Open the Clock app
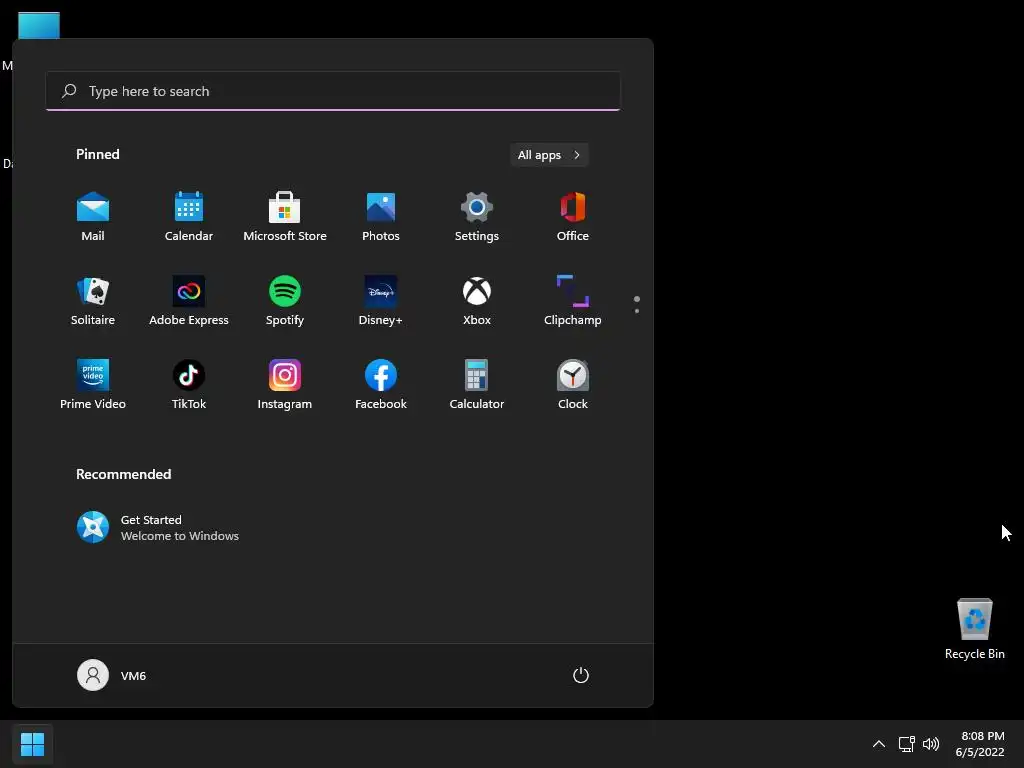Image resolution: width=1024 pixels, height=768 pixels. pyautogui.click(x=573, y=385)
